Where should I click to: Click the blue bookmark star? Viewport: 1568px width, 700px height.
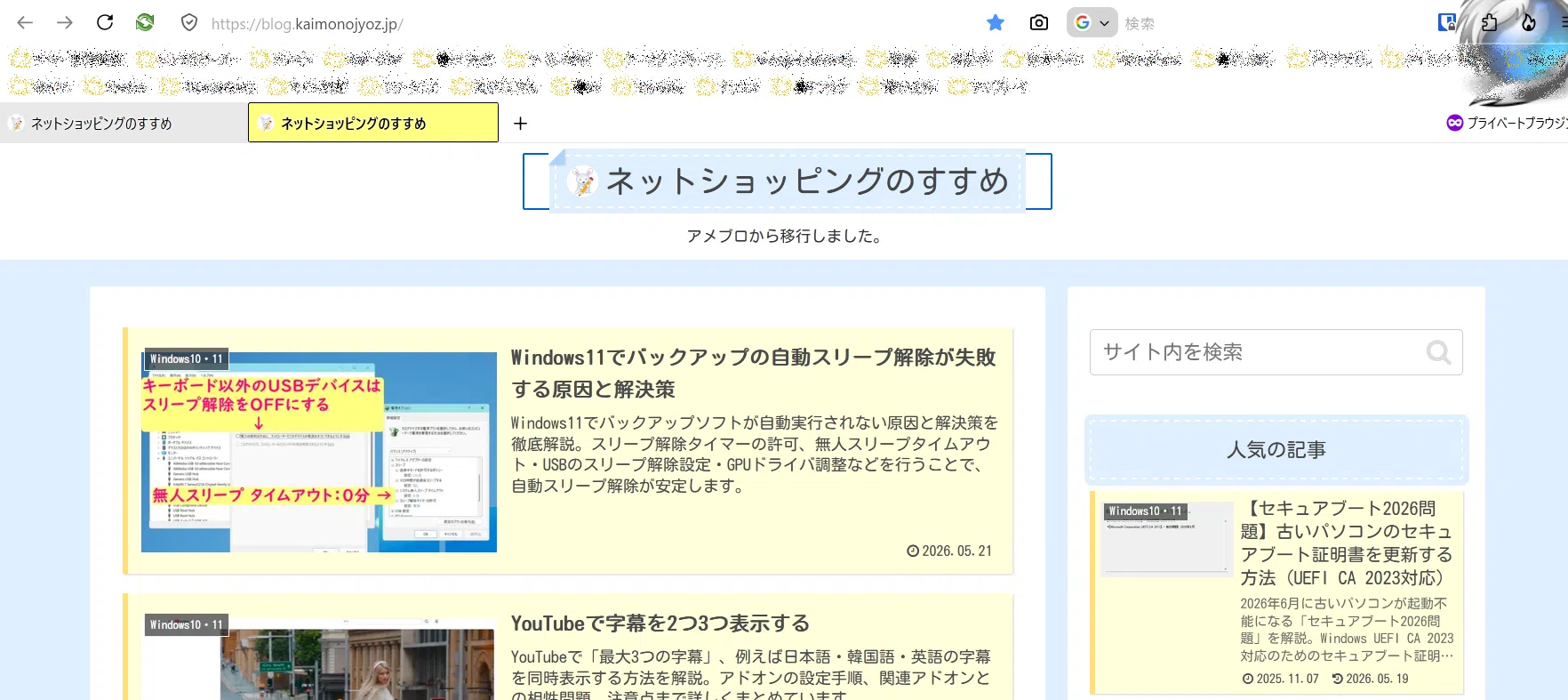pyautogui.click(x=996, y=22)
